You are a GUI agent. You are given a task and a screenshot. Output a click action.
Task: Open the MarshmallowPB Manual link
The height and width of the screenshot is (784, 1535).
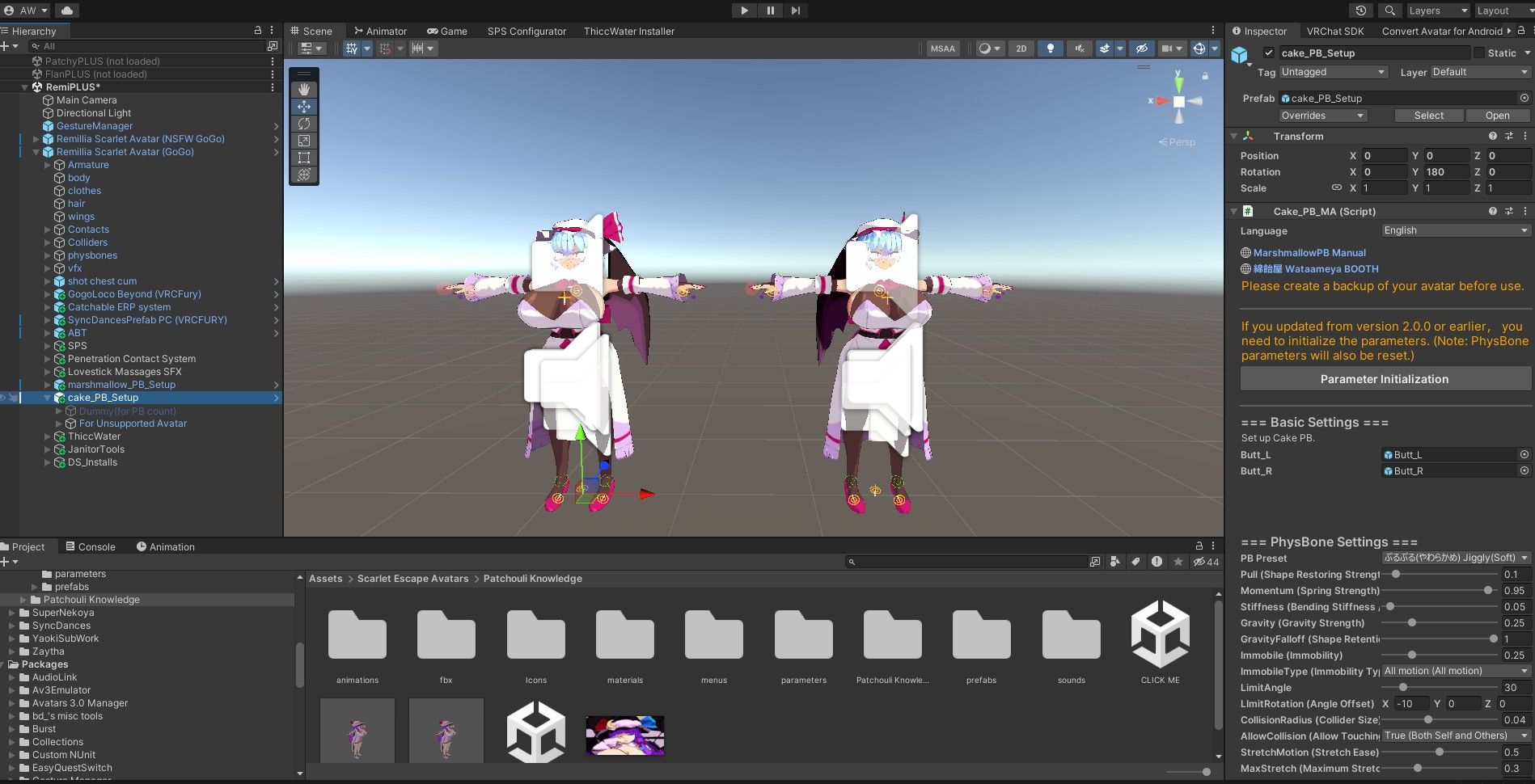point(1309,253)
